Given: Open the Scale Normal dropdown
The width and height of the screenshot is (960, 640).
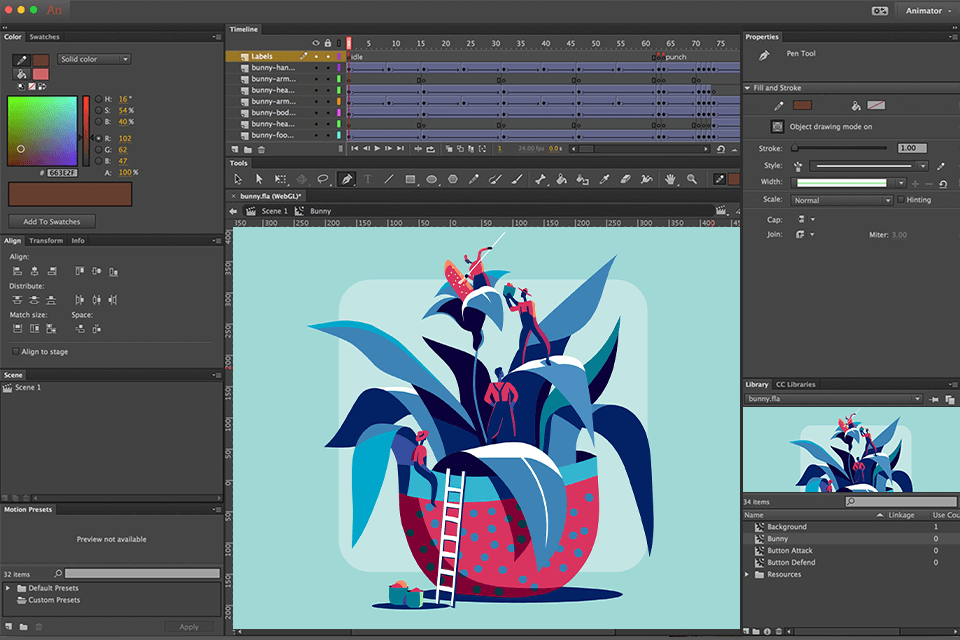Looking at the screenshot, I should 842,200.
